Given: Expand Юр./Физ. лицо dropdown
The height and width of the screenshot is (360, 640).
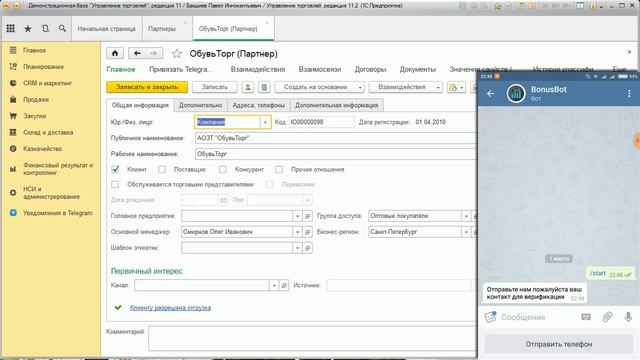Looking at the screenshot, I should [x=265, y=122].
